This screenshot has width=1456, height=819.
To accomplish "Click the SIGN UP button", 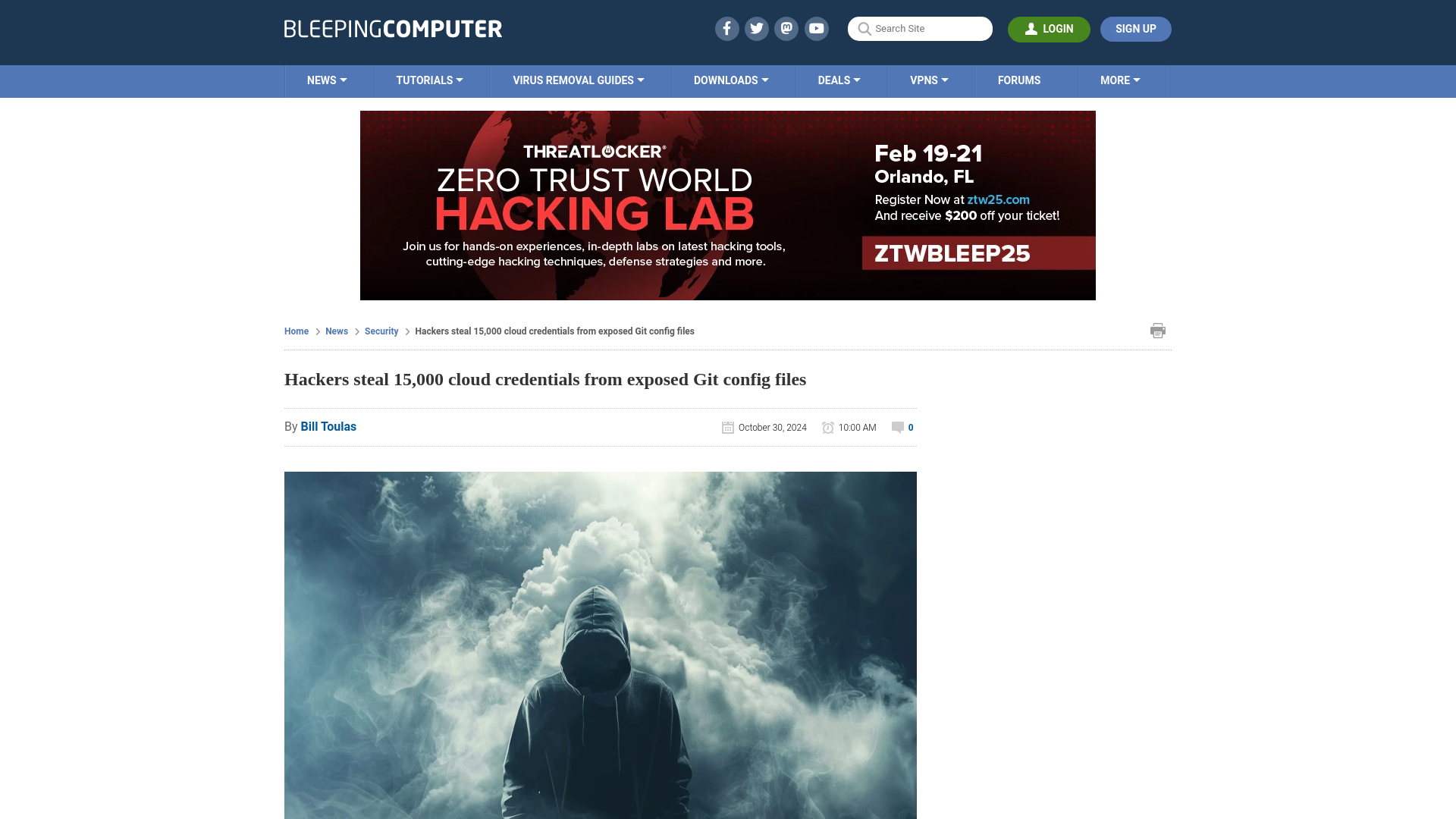I will pyautogui.click(x=1136, y=29).
